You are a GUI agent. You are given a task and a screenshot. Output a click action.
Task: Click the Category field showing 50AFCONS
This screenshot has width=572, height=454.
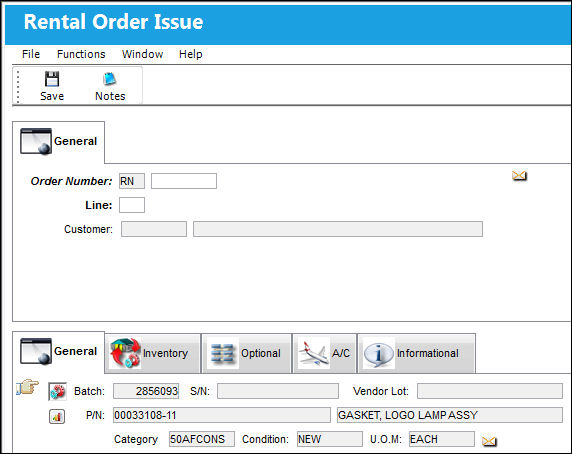[x=202, y=439]
